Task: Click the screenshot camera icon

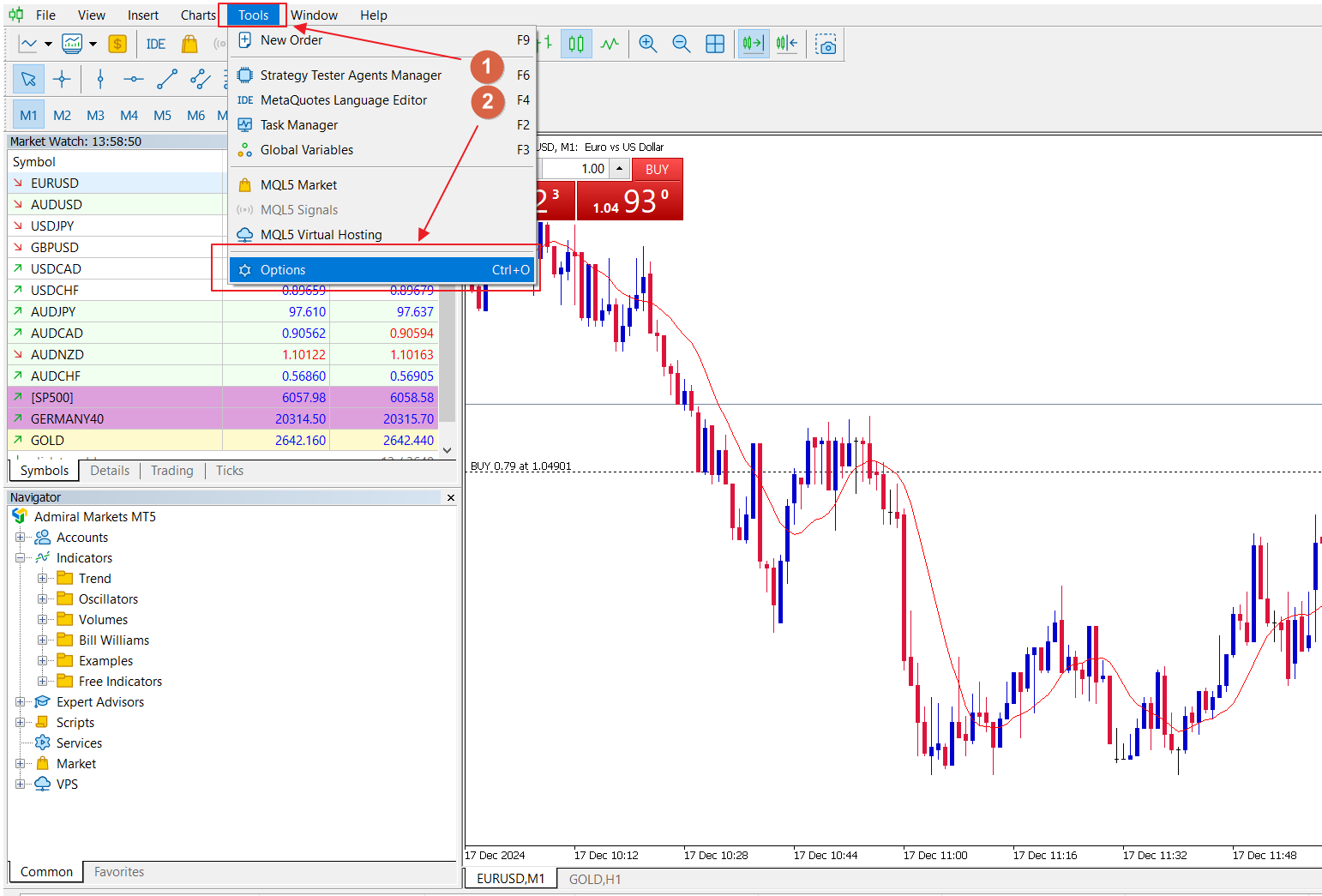Action: [x=826, y=44]
